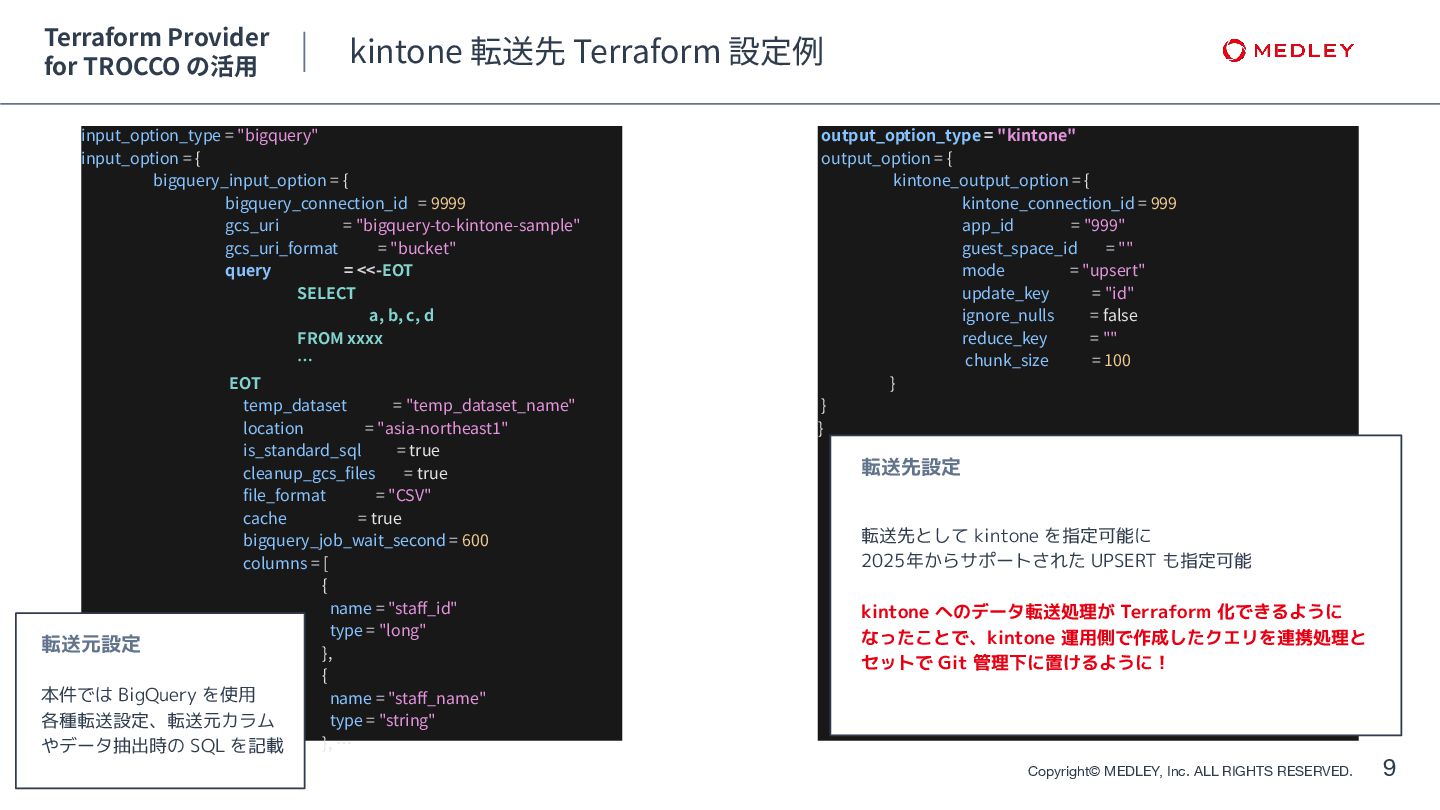Click the slide title "kintone 転送先 Terraform 設定例"

[x=586, y=51]
